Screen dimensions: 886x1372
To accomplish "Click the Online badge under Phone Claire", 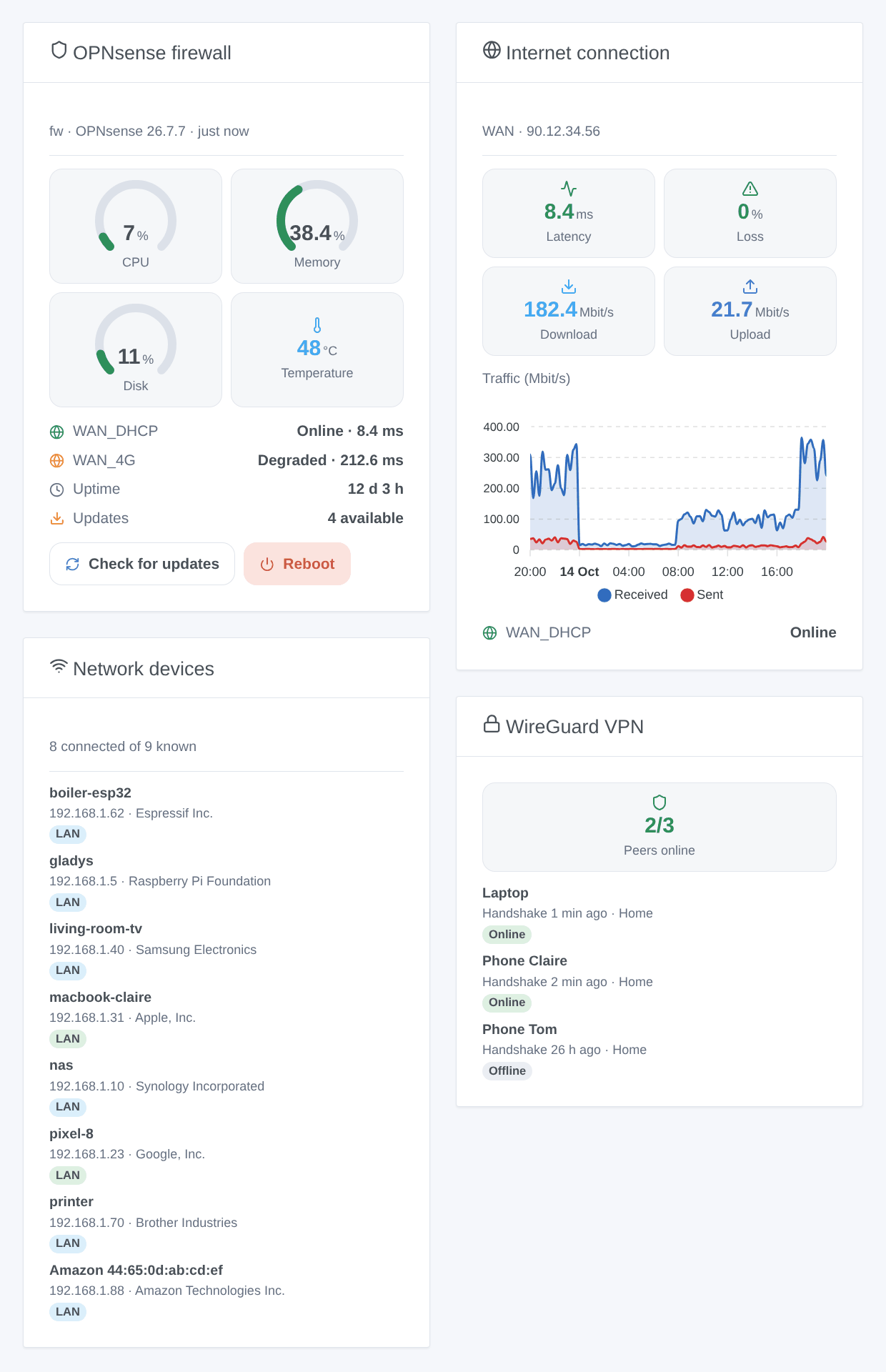I will (x=507, y=1003).
